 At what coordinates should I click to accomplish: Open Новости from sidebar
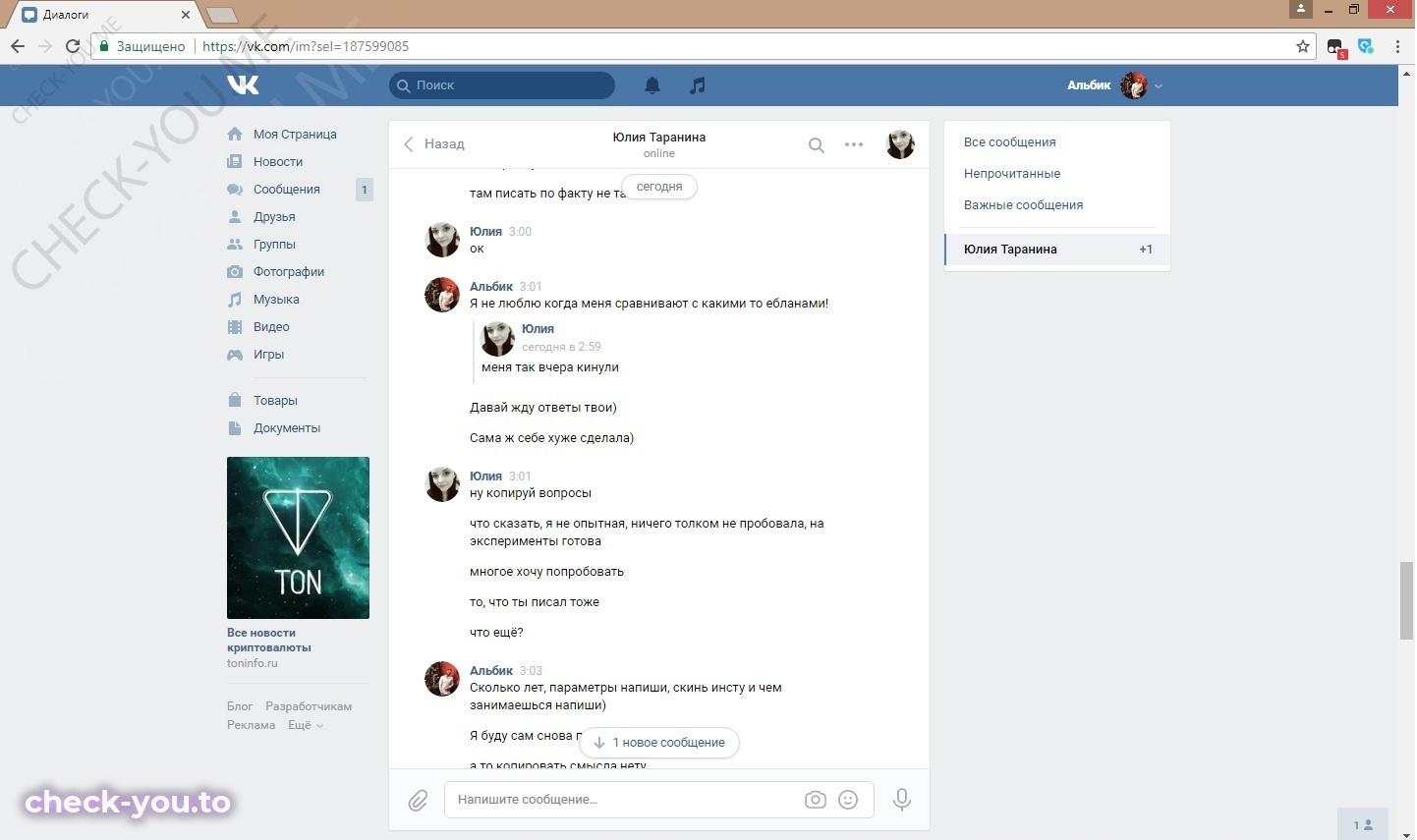click(278, 162)
